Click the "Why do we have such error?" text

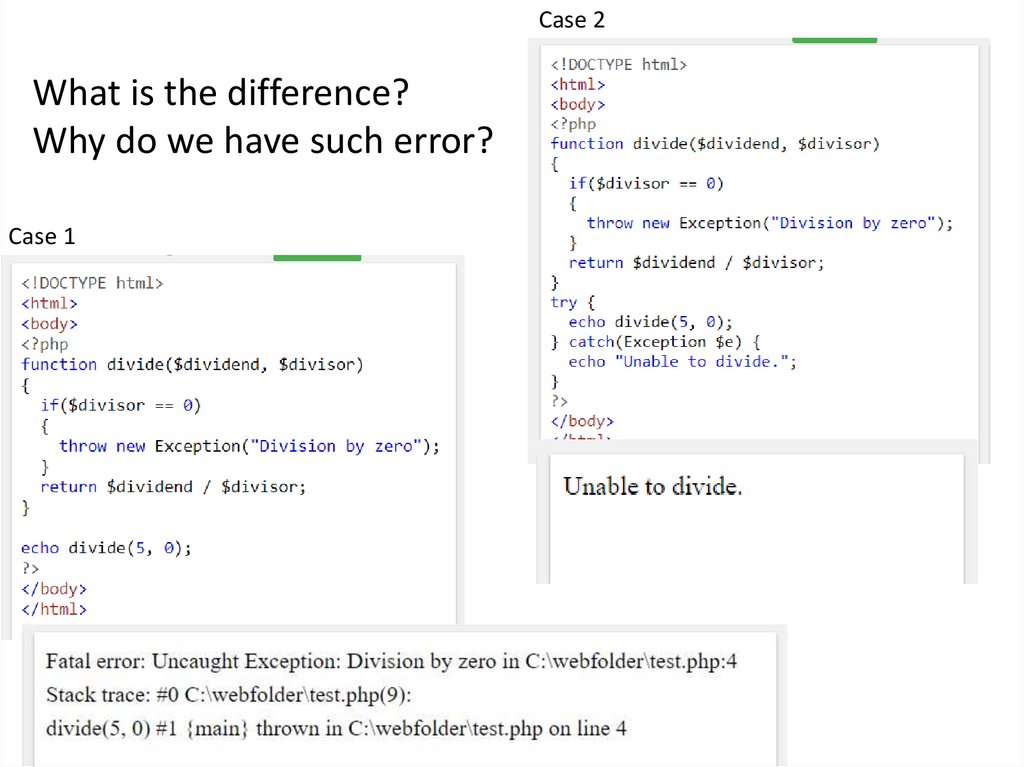[x=263, y=141]
